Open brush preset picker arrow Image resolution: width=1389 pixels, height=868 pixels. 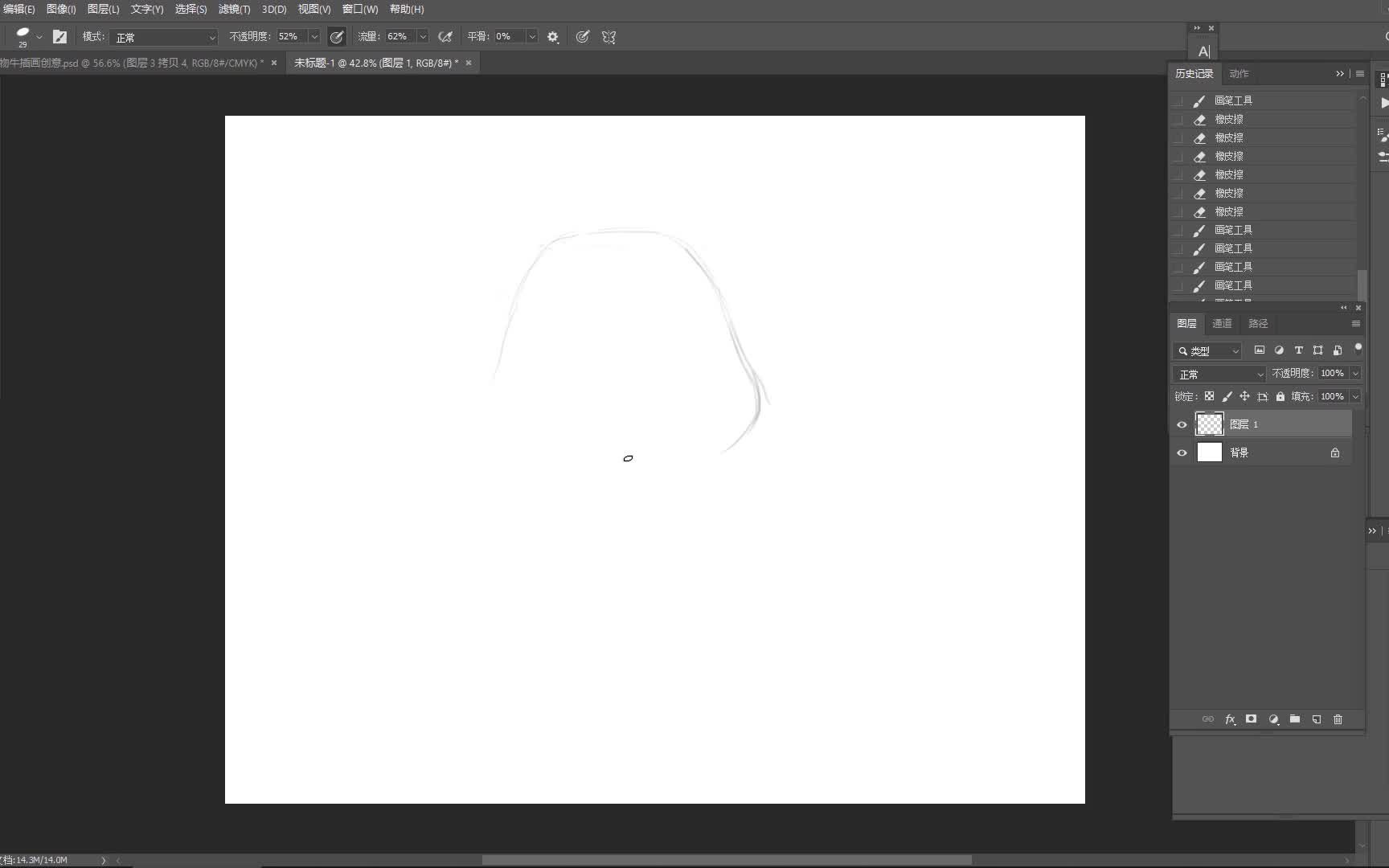[x=39, y=37]
